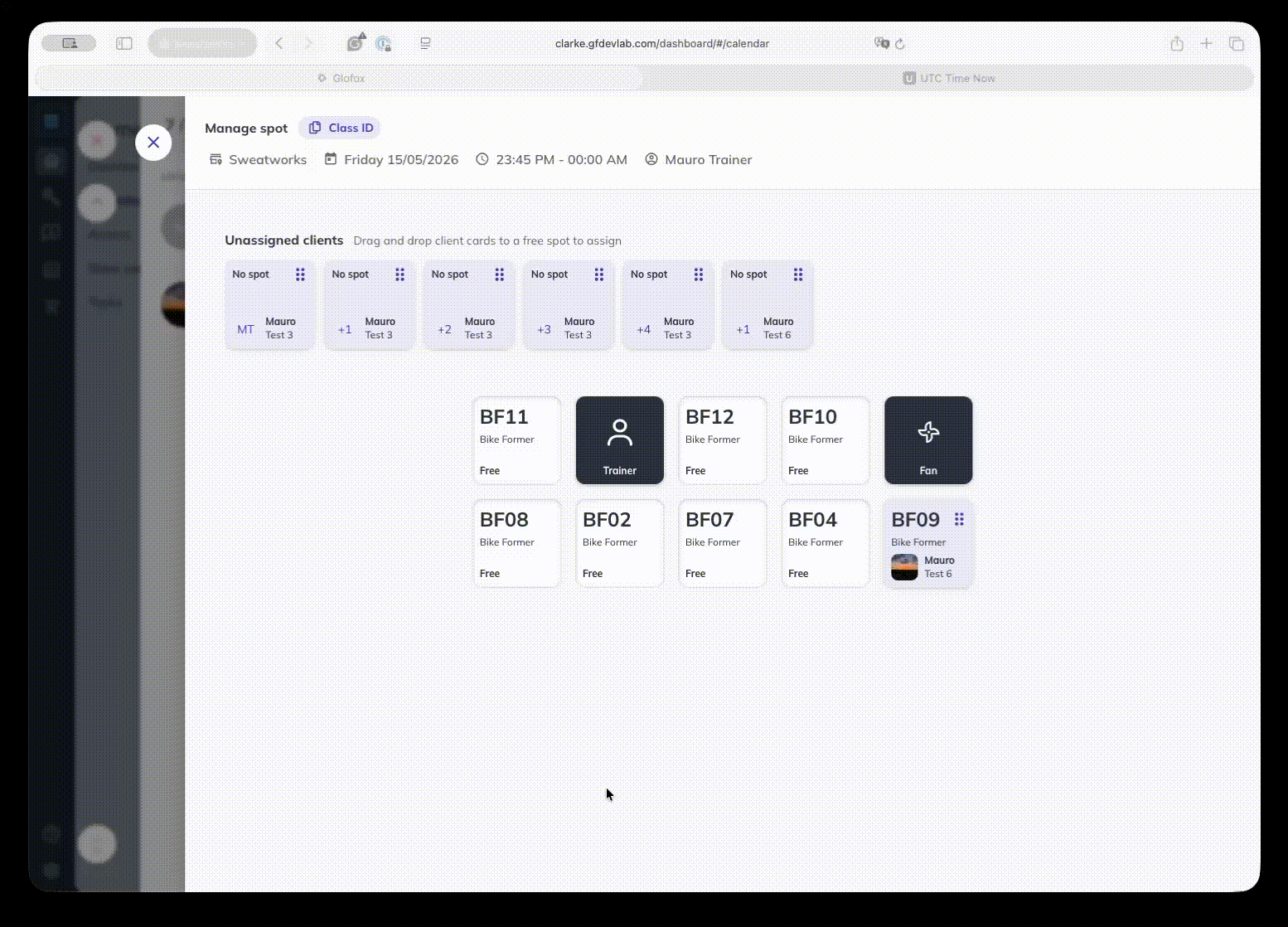This screenshot has height=927, width=1288.
Task: Click the MT initials avatar
Action: click(x=245, y=329)
